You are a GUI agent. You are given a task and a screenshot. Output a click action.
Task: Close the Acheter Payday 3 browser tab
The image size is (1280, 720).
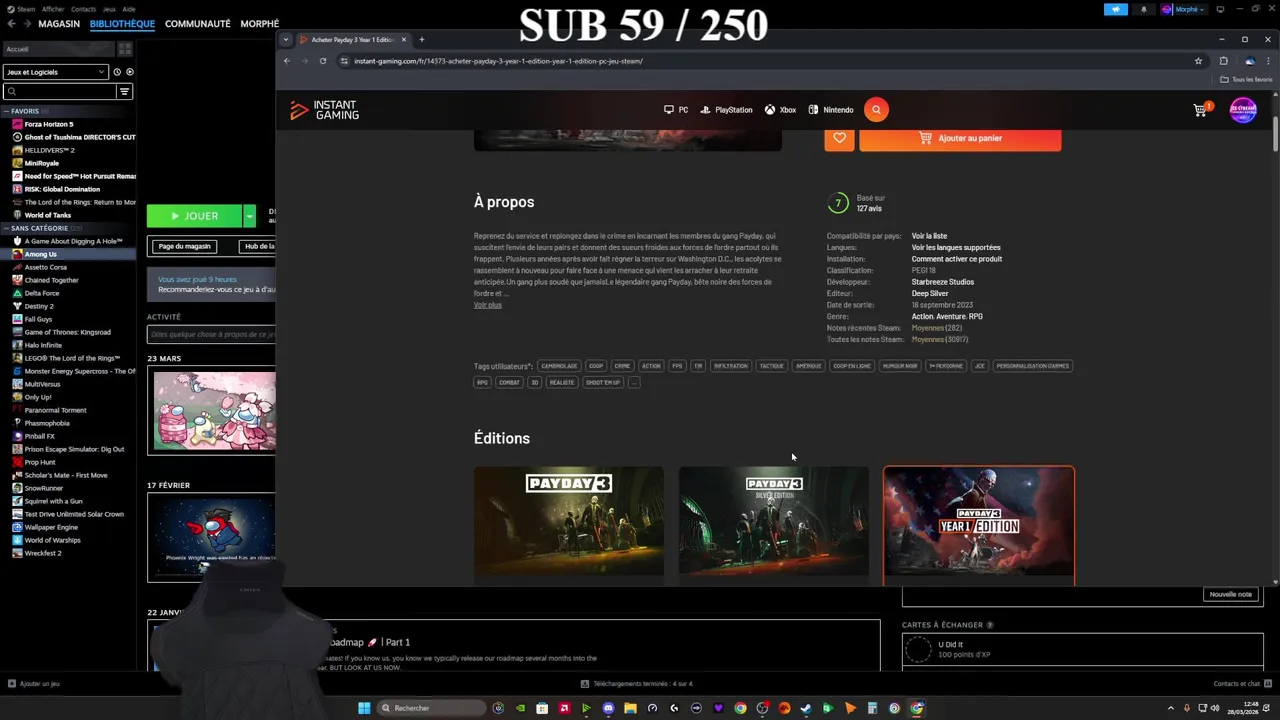coord(404,40)
